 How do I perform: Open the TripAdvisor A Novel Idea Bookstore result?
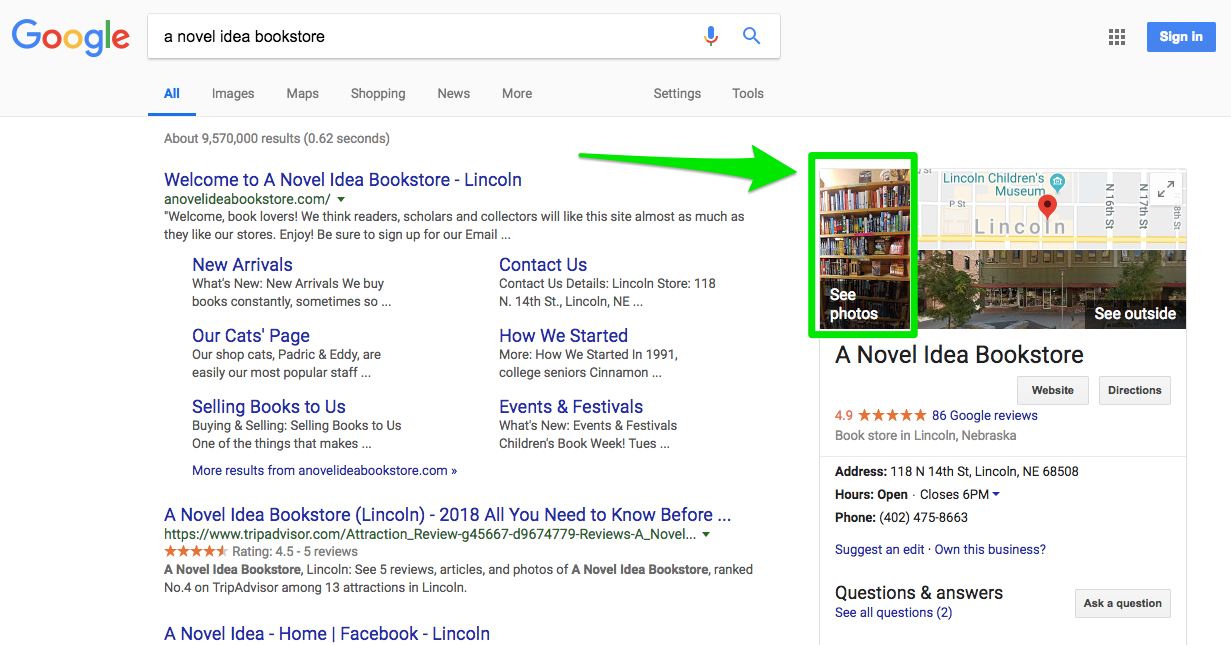[x=448, y=515]
